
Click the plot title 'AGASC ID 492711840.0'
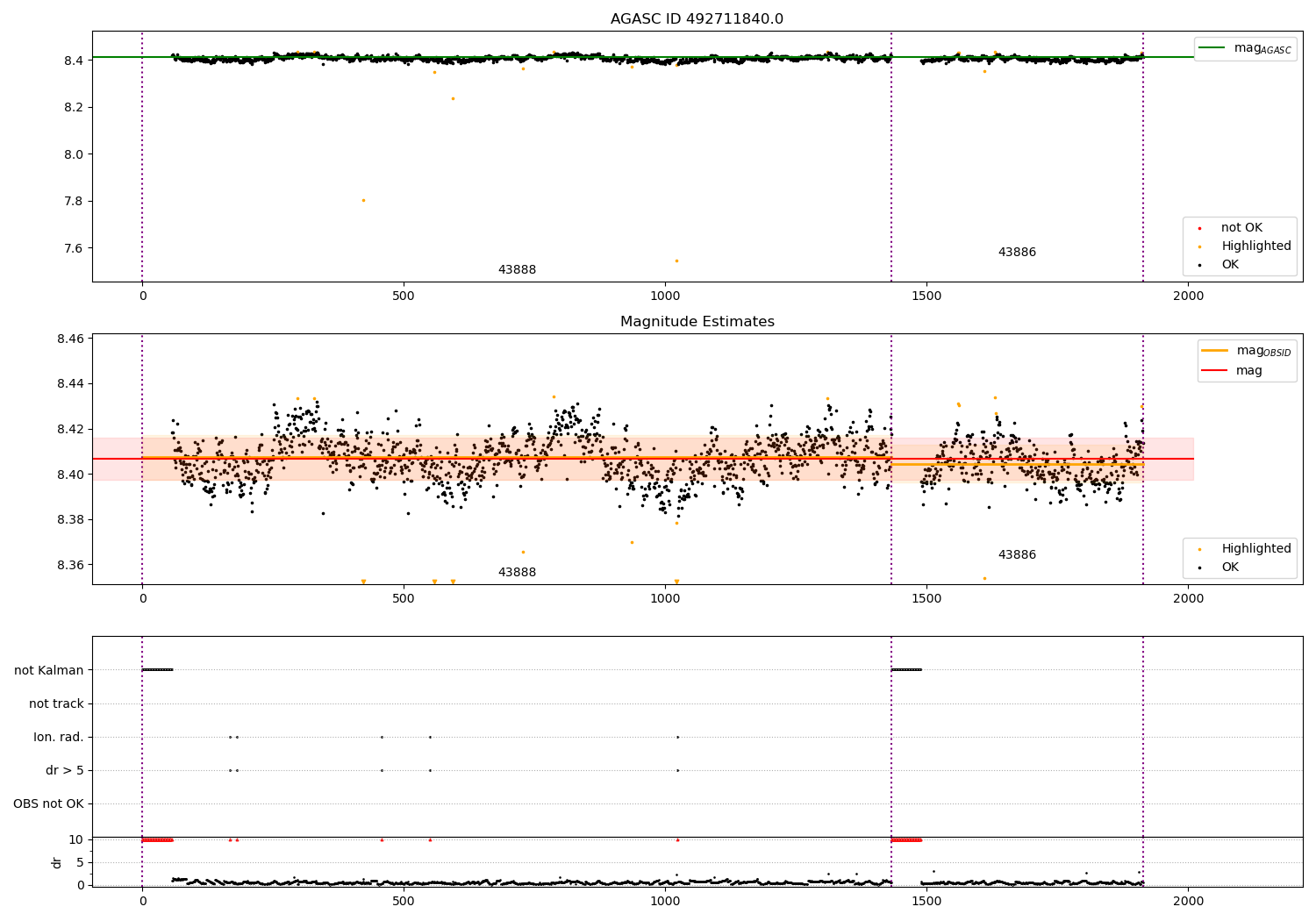[x=697, y=19]
